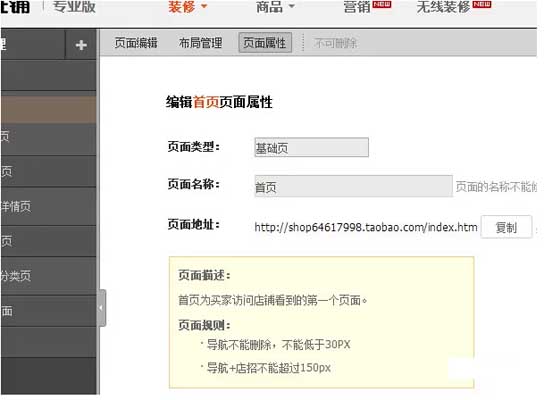
Task: Select the highlighted brown sidebar item
Action: (48, 110)
